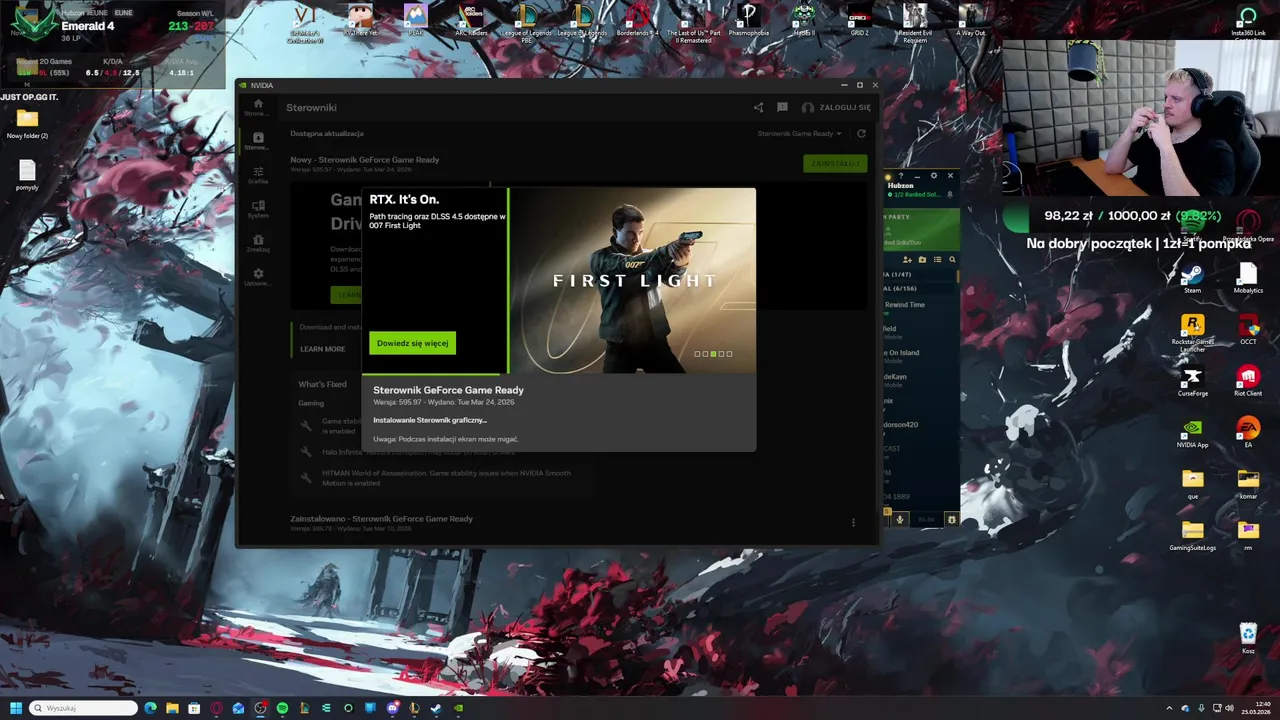
Task: Open Mobalytics desktop file
Action: [1248, 277]
